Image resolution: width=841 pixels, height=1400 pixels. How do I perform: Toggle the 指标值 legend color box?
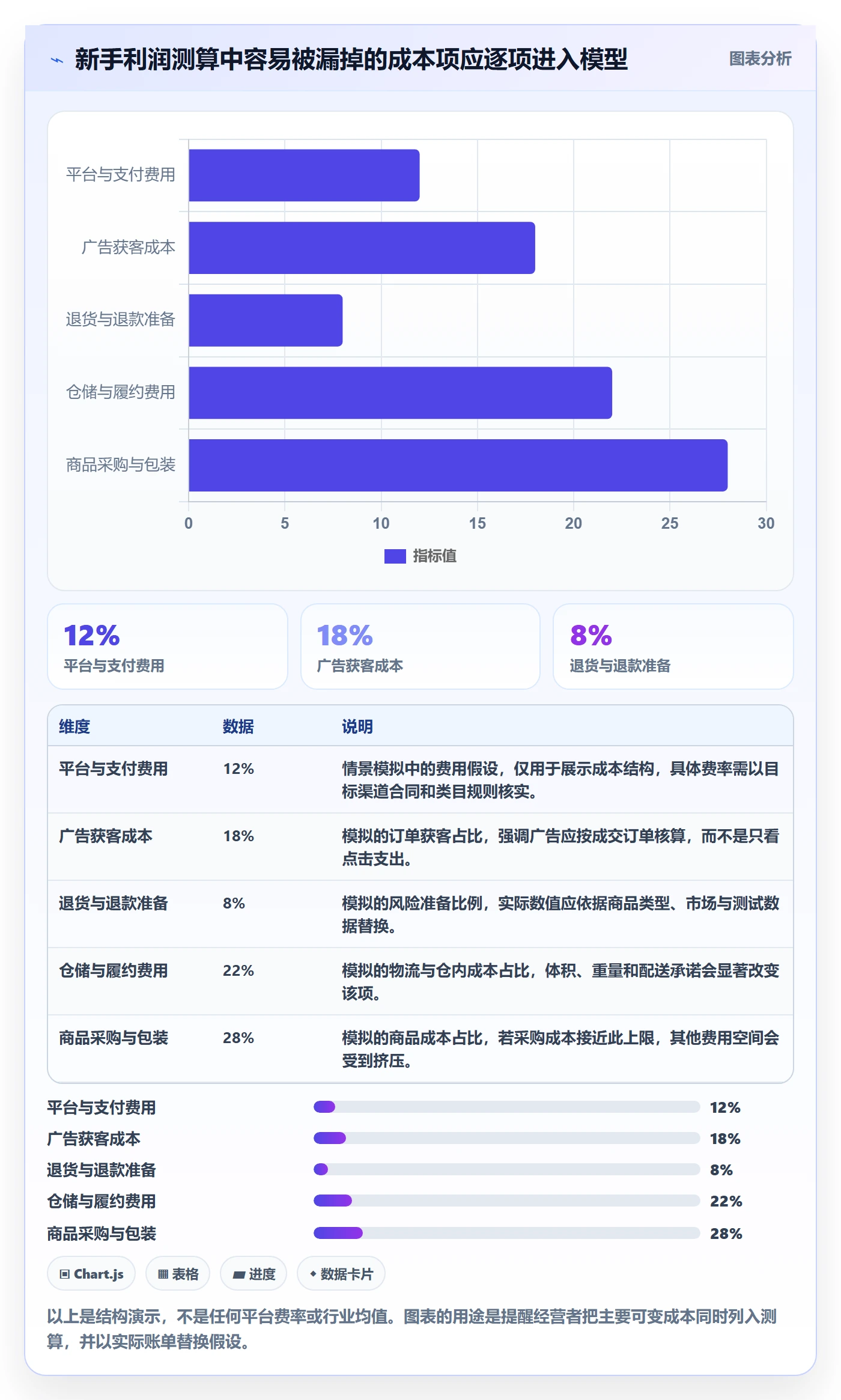(x=395, y=556)
